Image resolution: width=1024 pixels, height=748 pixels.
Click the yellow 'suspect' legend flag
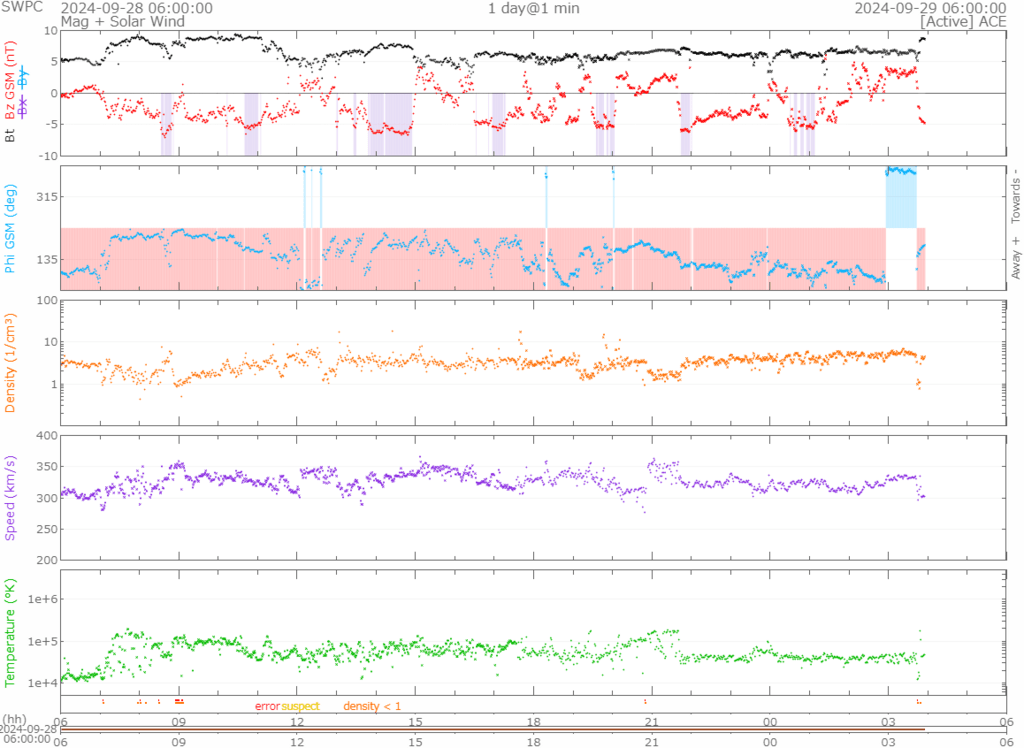(300, 707)
